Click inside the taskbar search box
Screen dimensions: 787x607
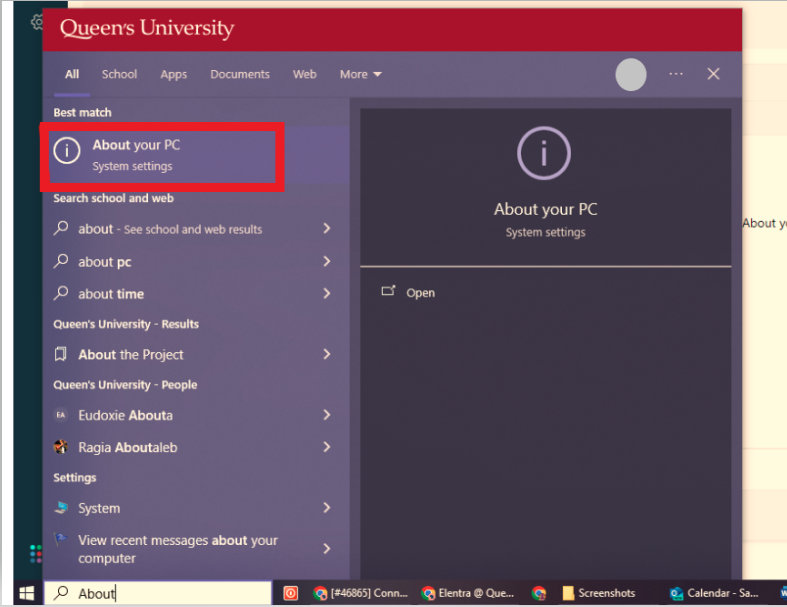pos(158,593)
